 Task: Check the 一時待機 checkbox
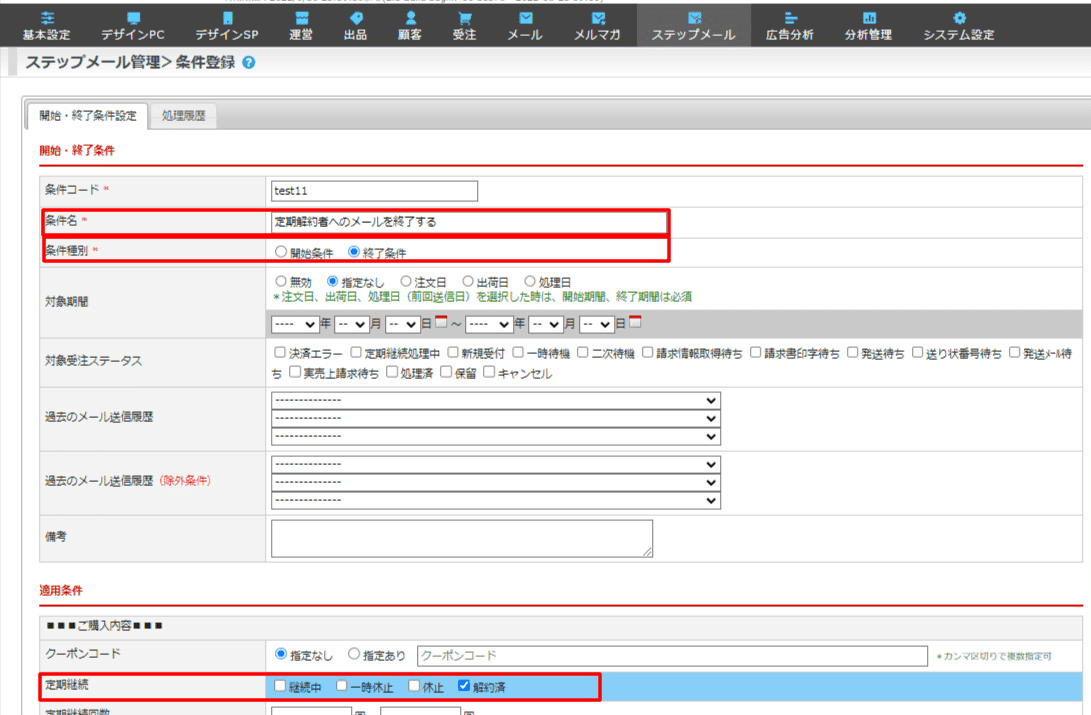pos(518,353)
